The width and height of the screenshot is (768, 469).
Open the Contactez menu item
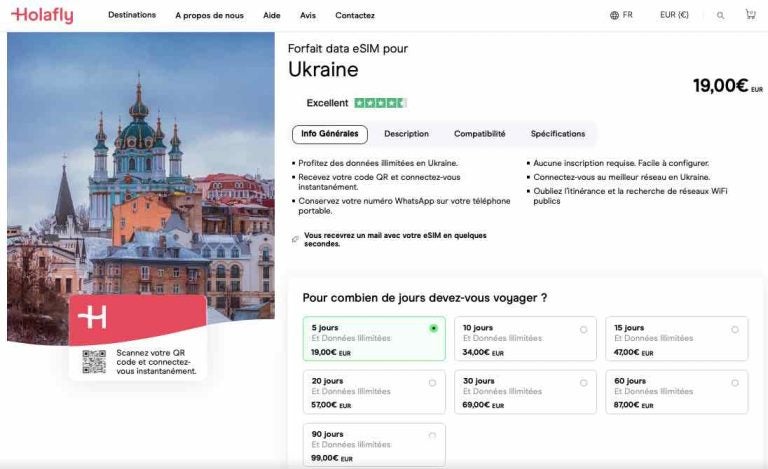(x=355, y=16)
